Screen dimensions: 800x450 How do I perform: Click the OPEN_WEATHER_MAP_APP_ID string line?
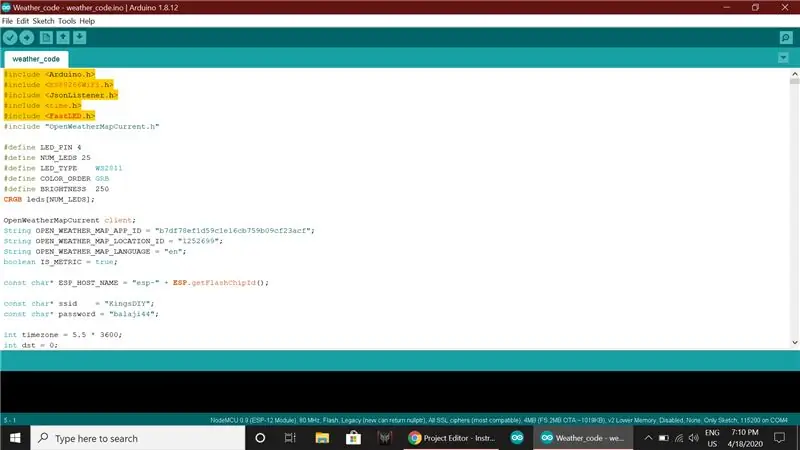tap(159, 231)
